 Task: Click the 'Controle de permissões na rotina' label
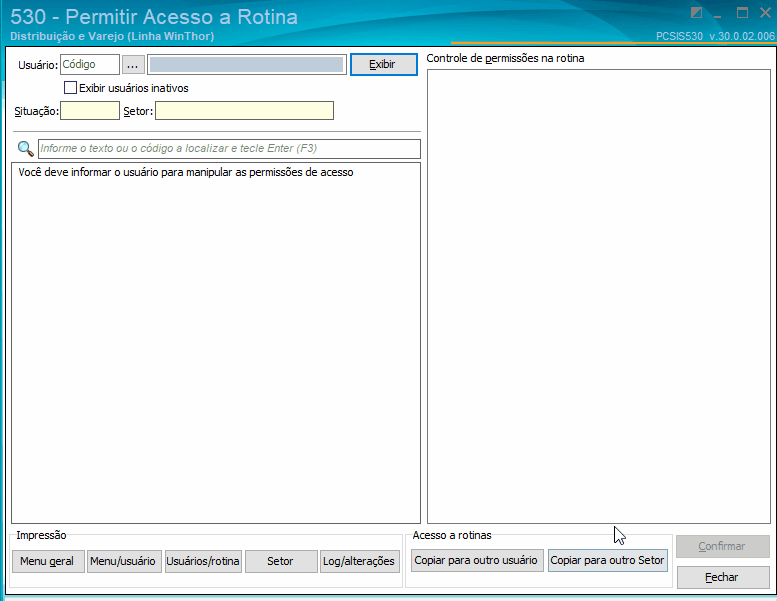[505, 58]
